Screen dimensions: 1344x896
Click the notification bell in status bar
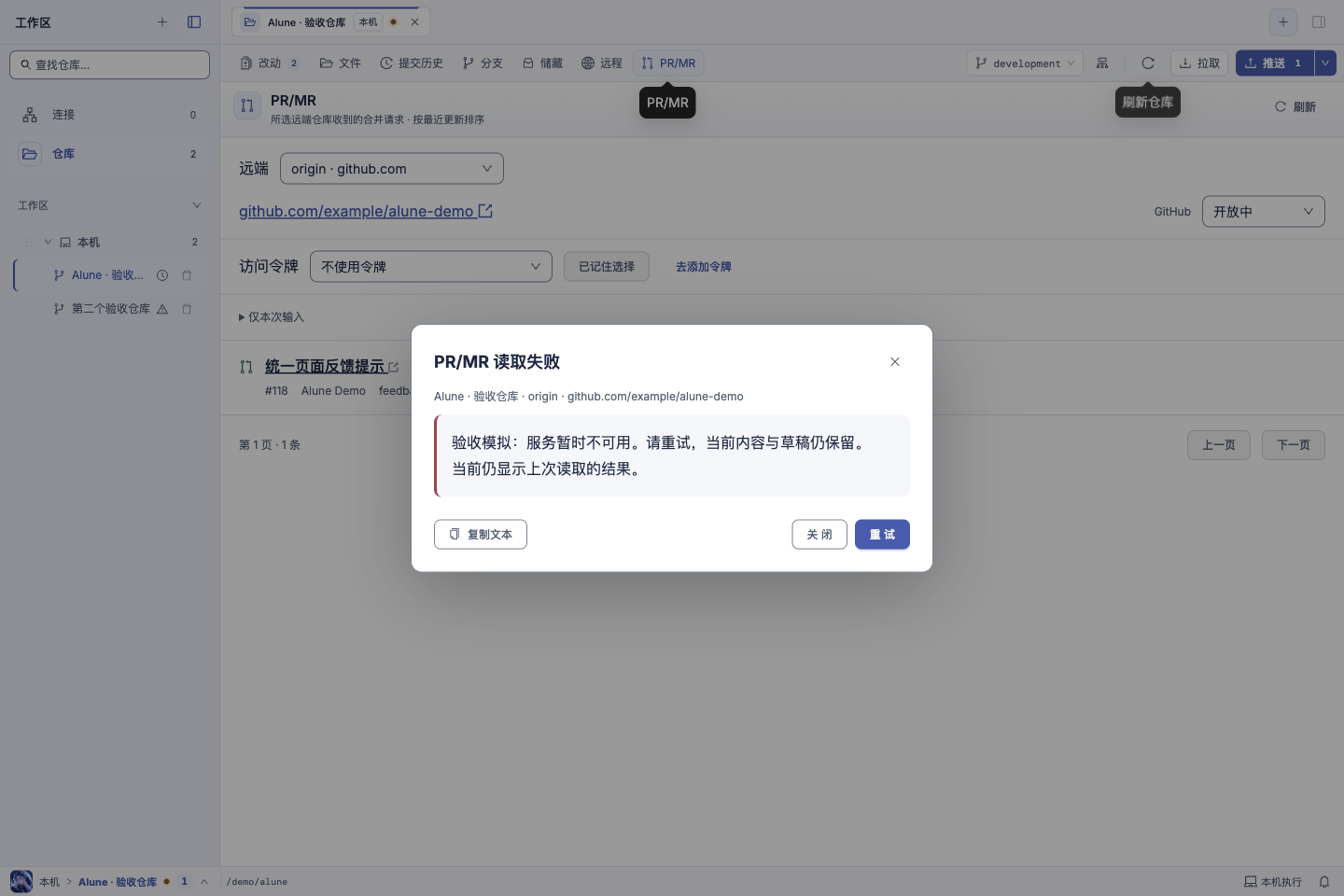1323,882
